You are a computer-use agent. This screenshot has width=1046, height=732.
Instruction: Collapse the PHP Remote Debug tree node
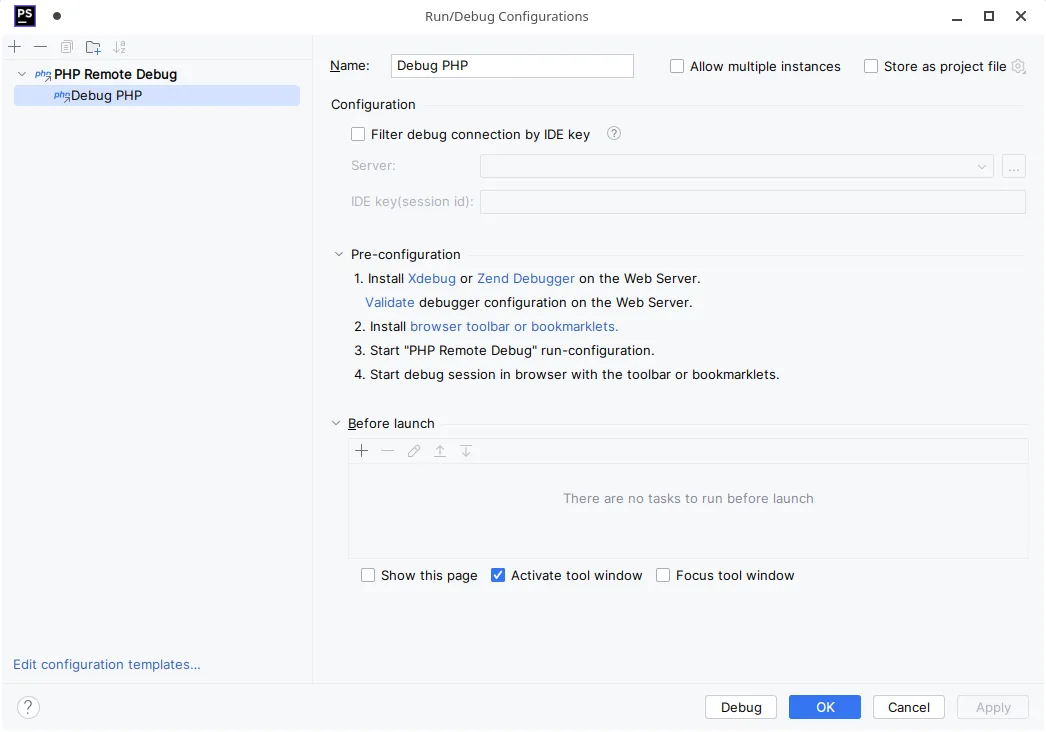point(22,74)
